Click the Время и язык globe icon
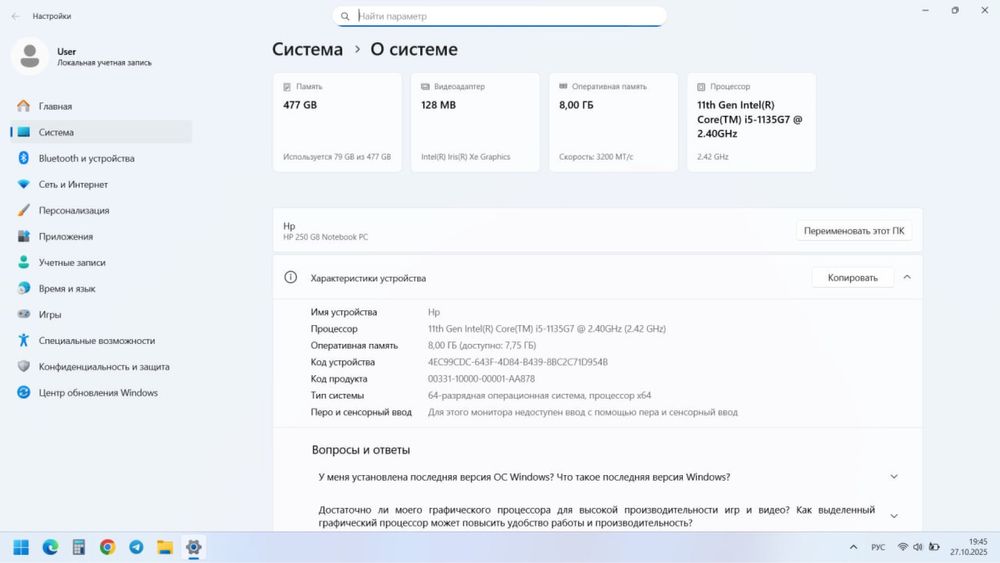 (24, 288)
